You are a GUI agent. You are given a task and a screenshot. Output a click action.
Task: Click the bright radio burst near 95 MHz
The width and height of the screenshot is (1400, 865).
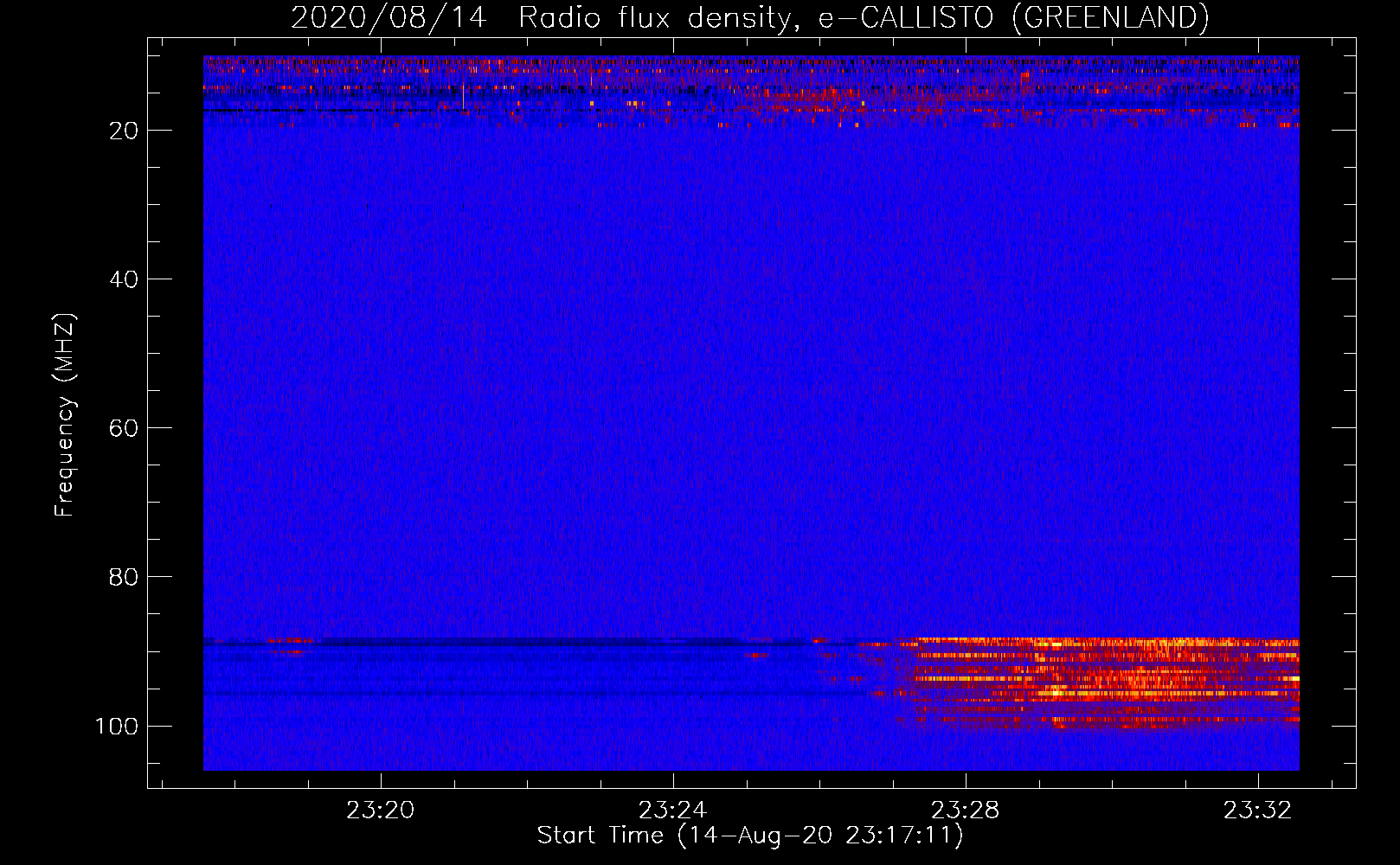1108,683
